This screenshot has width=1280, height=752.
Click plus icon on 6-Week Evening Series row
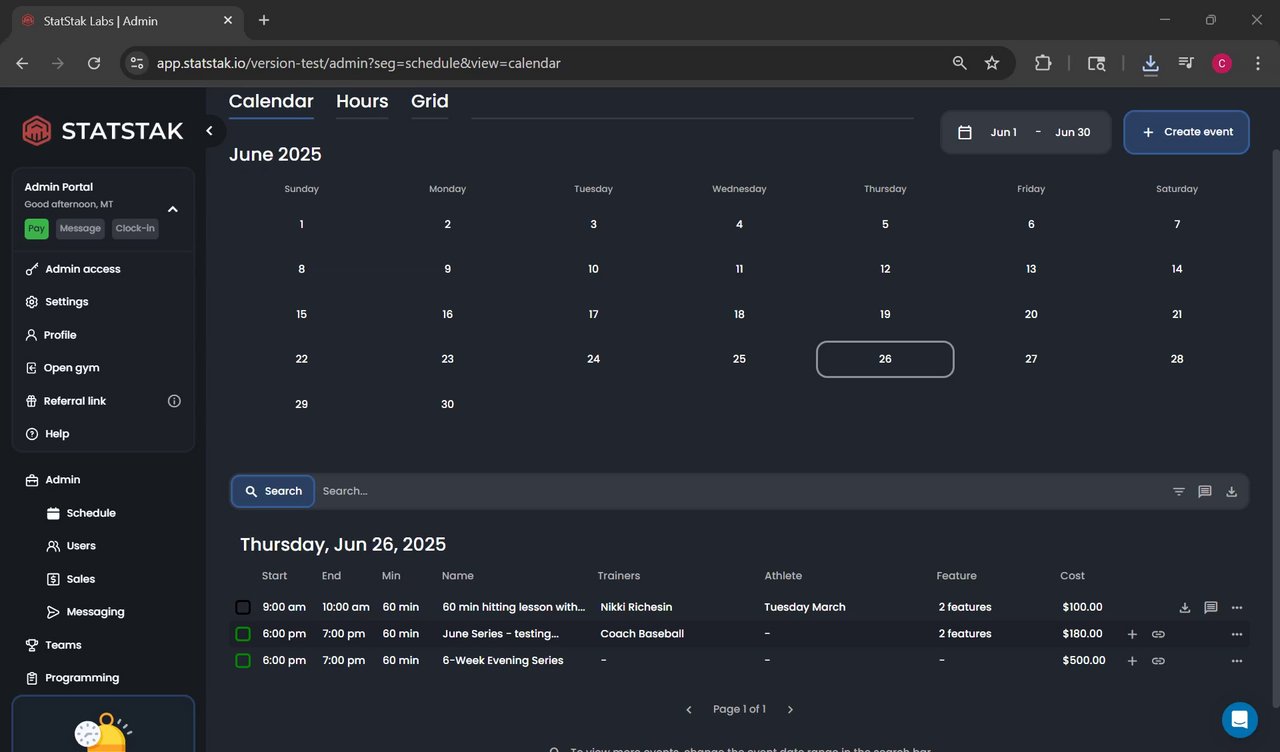[x=1132, y=661]
